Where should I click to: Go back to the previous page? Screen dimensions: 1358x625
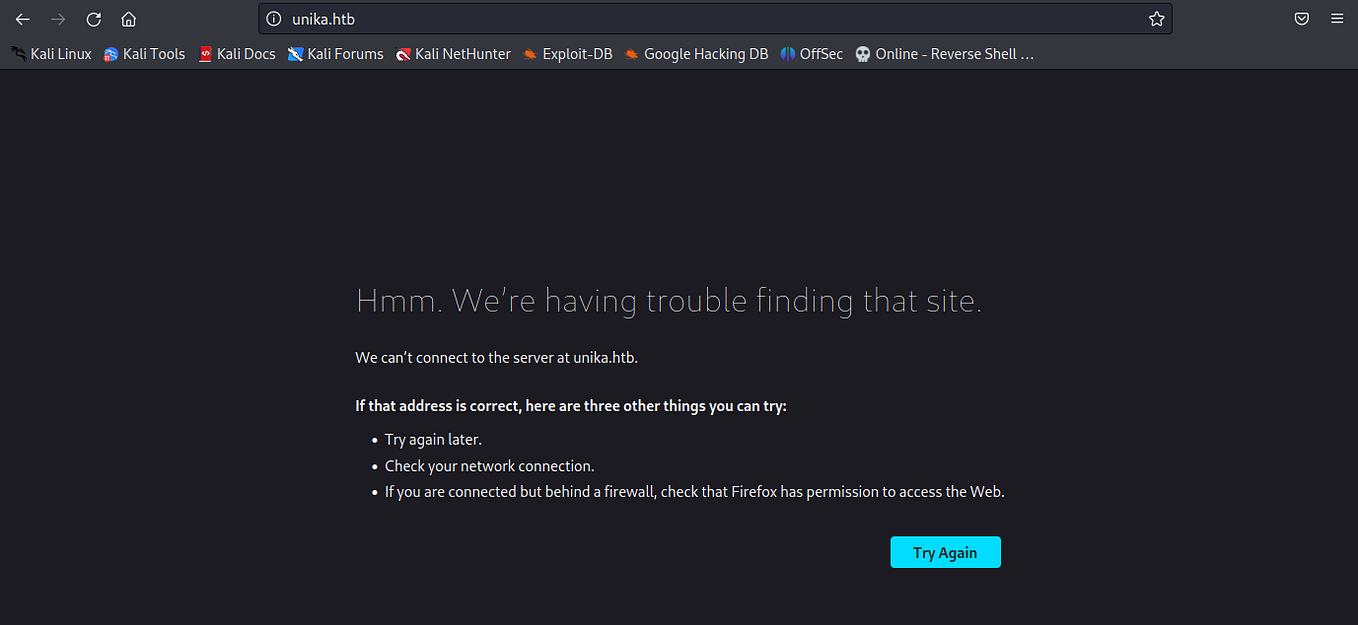[x=23, y=19]
